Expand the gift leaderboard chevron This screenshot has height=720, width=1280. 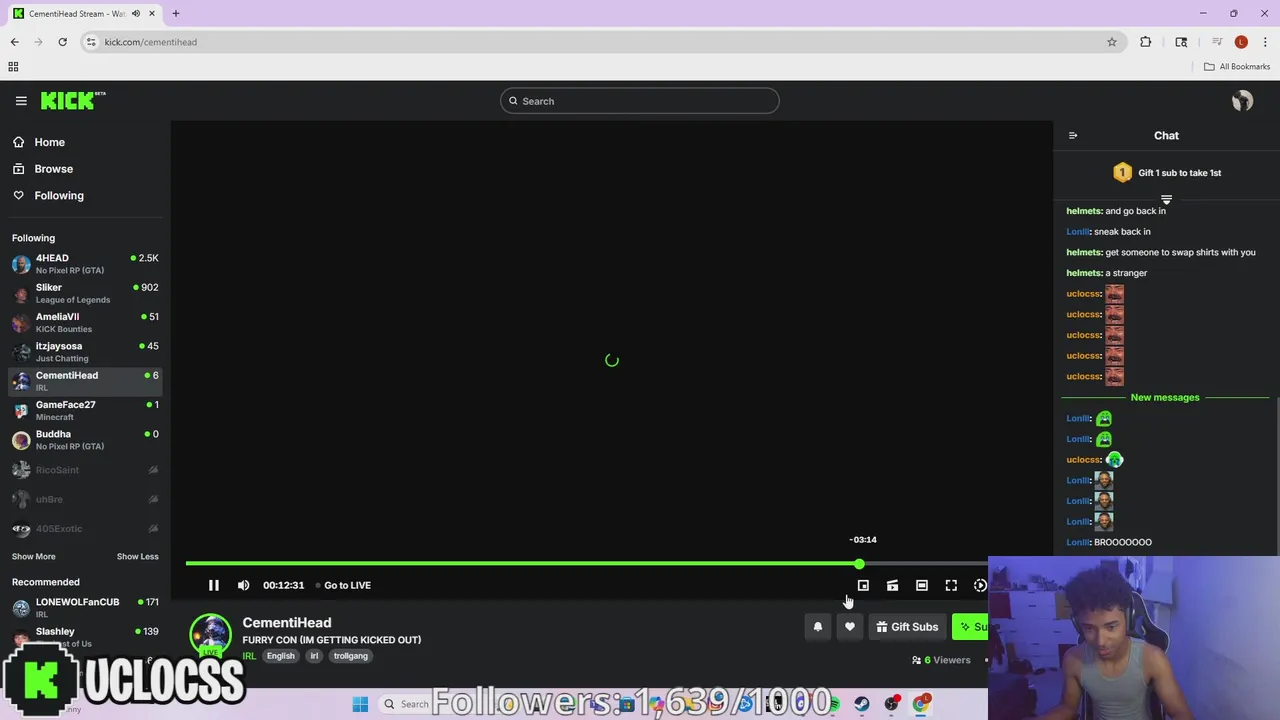1166,200
